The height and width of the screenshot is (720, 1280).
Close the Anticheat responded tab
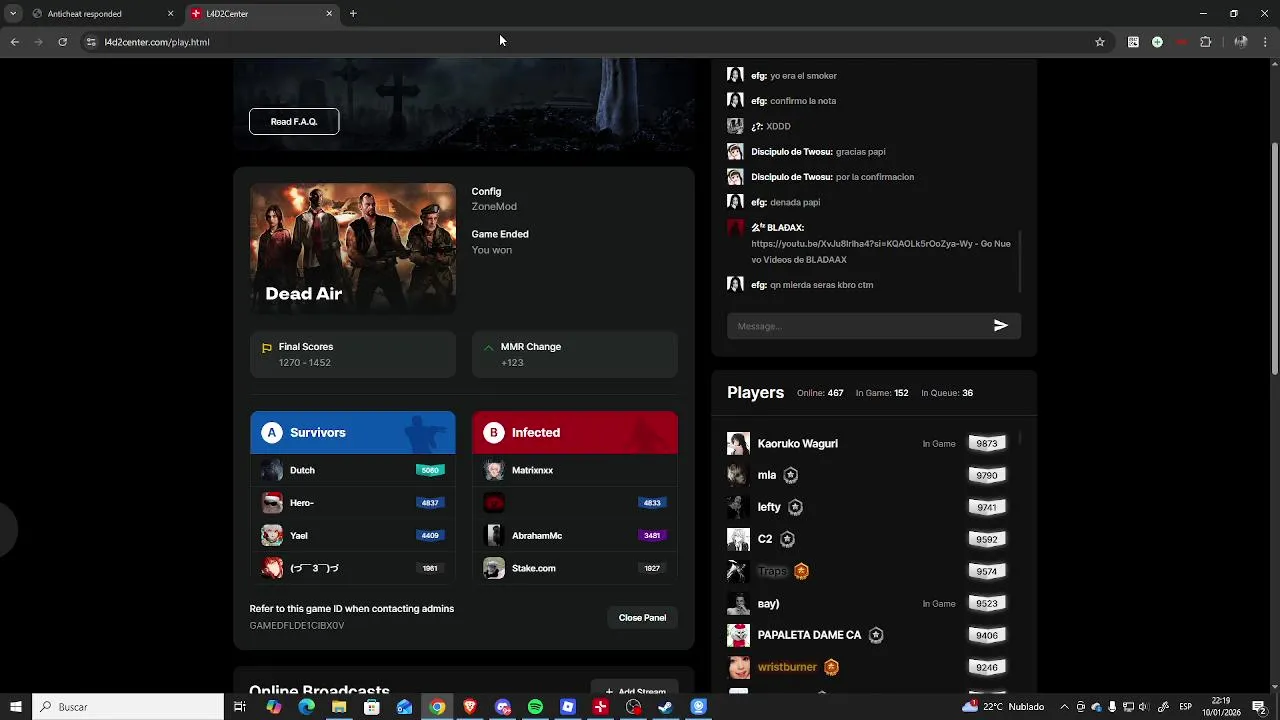tap(170, 13)
